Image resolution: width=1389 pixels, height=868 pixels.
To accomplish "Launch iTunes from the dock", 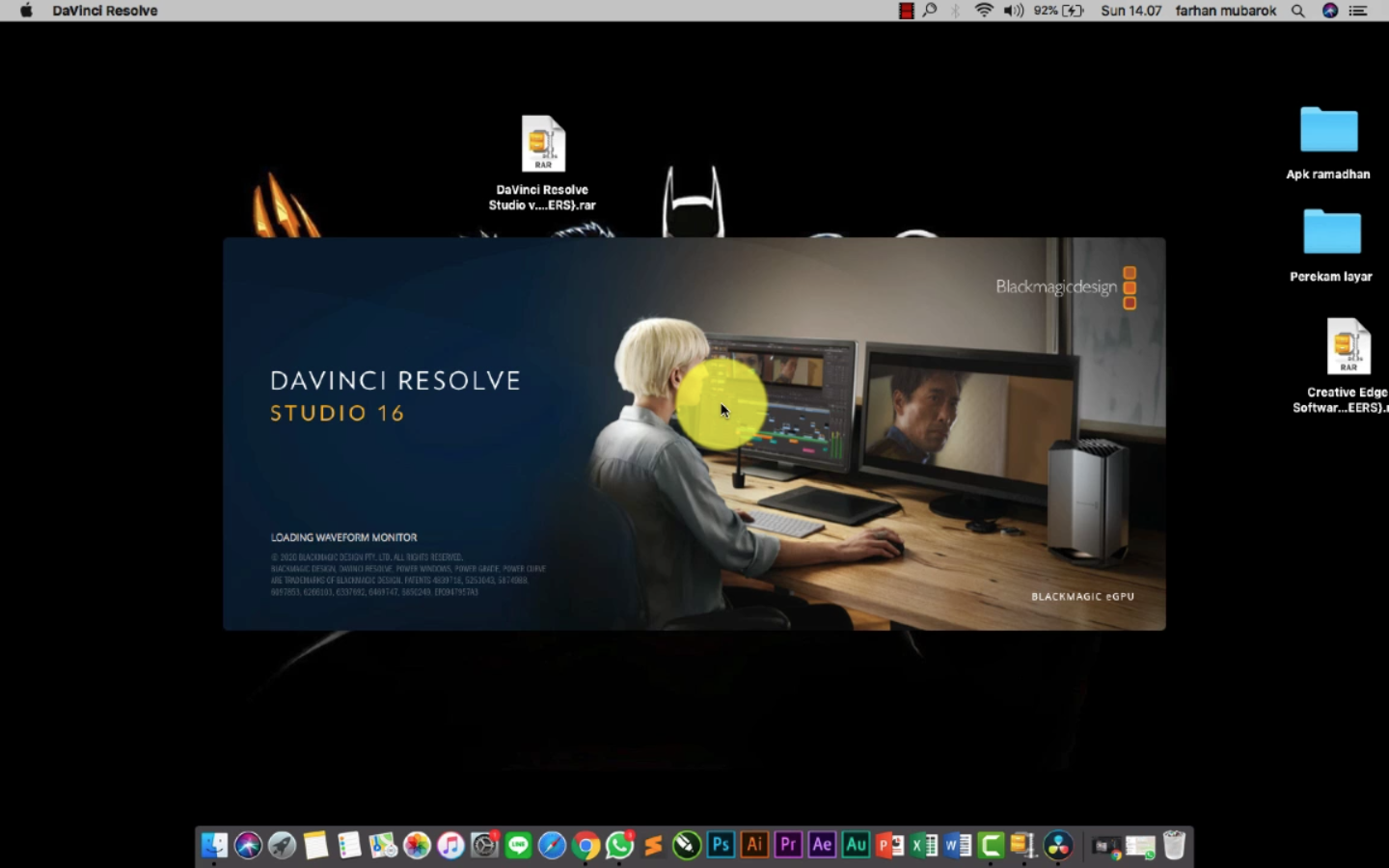I will coord(450,846).
